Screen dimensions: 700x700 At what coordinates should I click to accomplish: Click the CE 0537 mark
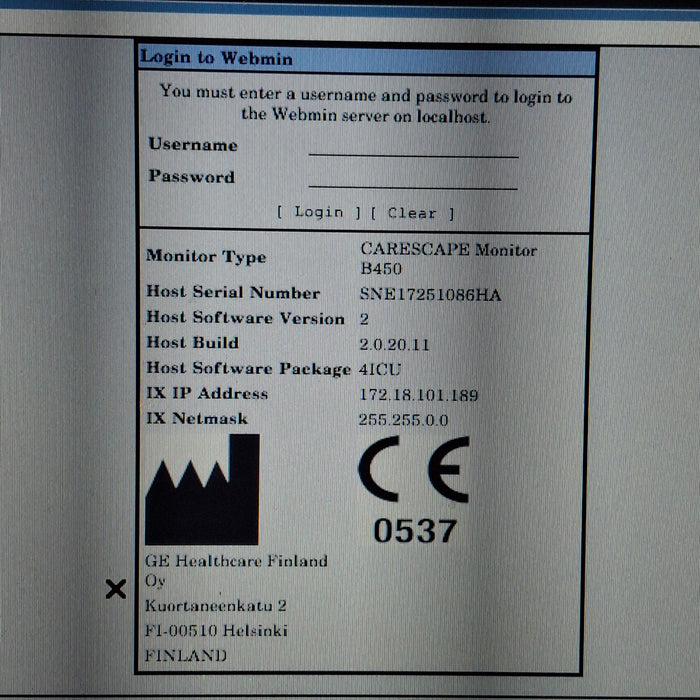[x=414, y=490]
